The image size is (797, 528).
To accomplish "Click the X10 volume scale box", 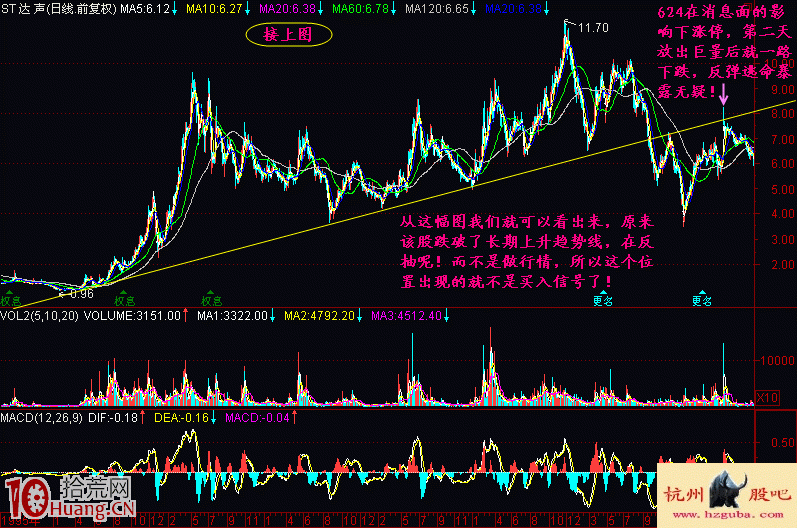I will tap(768, 397).
